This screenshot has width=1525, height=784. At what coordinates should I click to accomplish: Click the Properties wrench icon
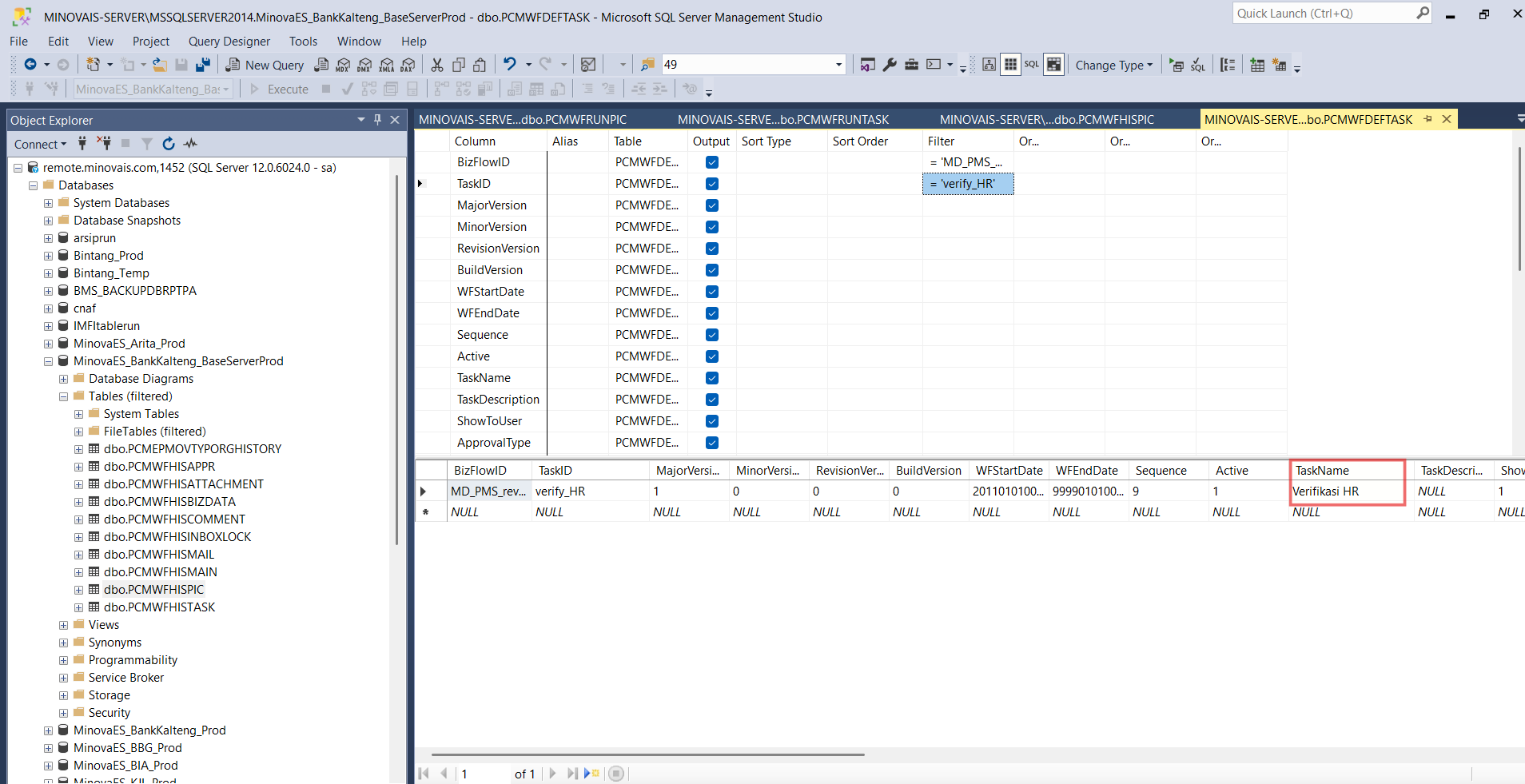coord(890,65)
